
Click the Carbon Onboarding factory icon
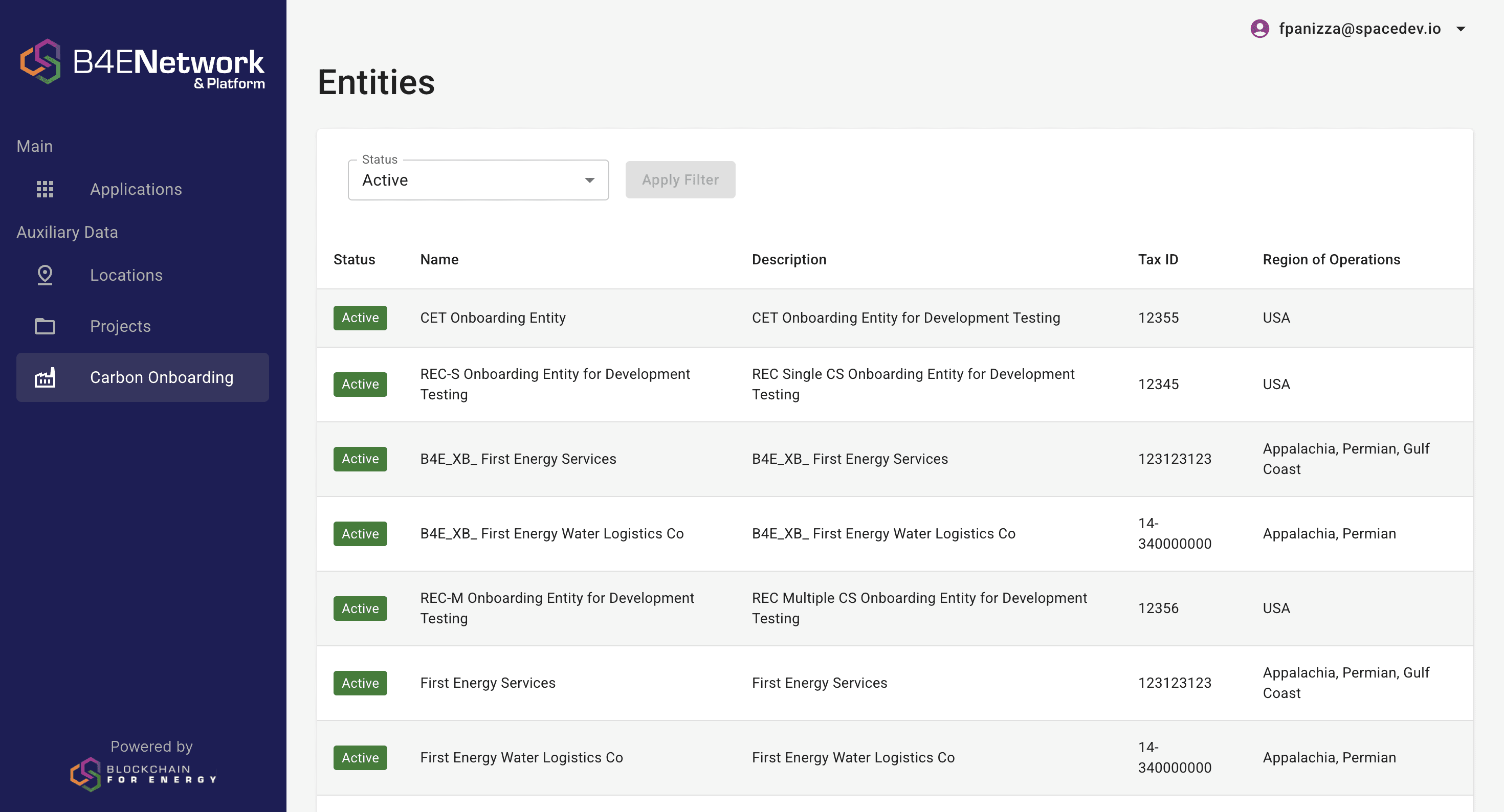45,378
